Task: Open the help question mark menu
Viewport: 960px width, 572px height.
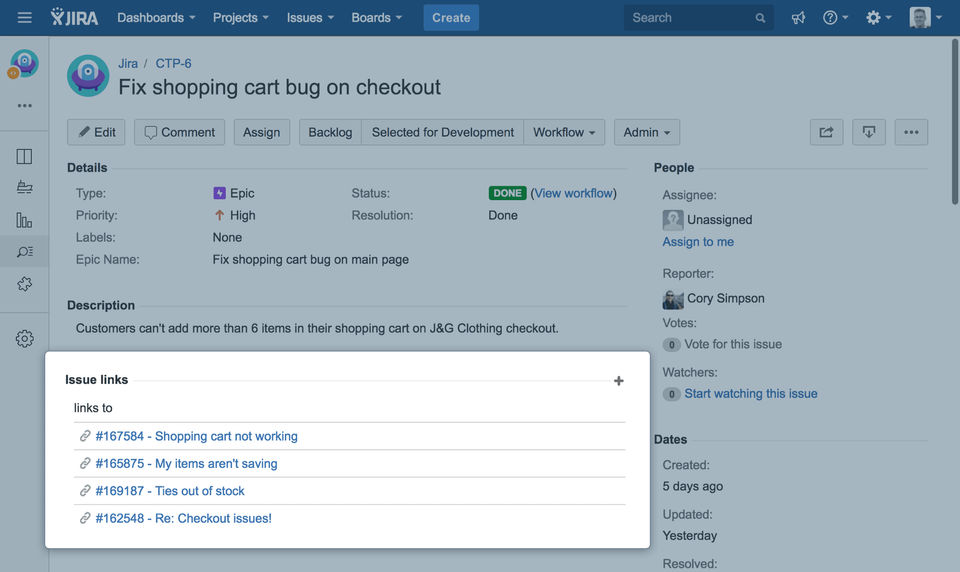Action: (834, 18)
